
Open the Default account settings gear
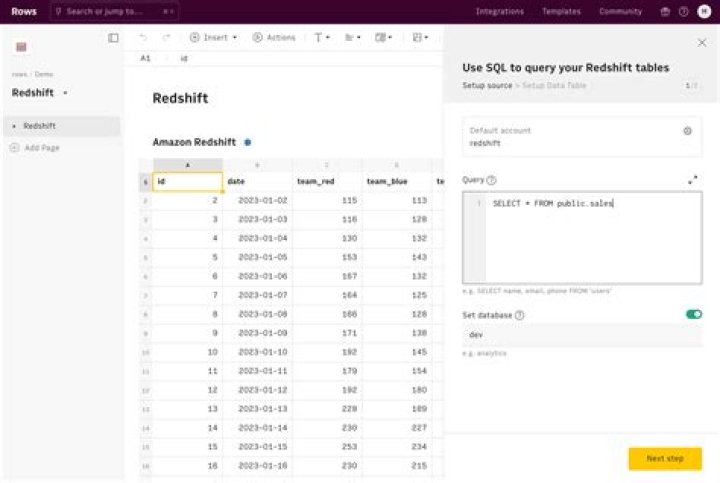click(x=687, y=131)
